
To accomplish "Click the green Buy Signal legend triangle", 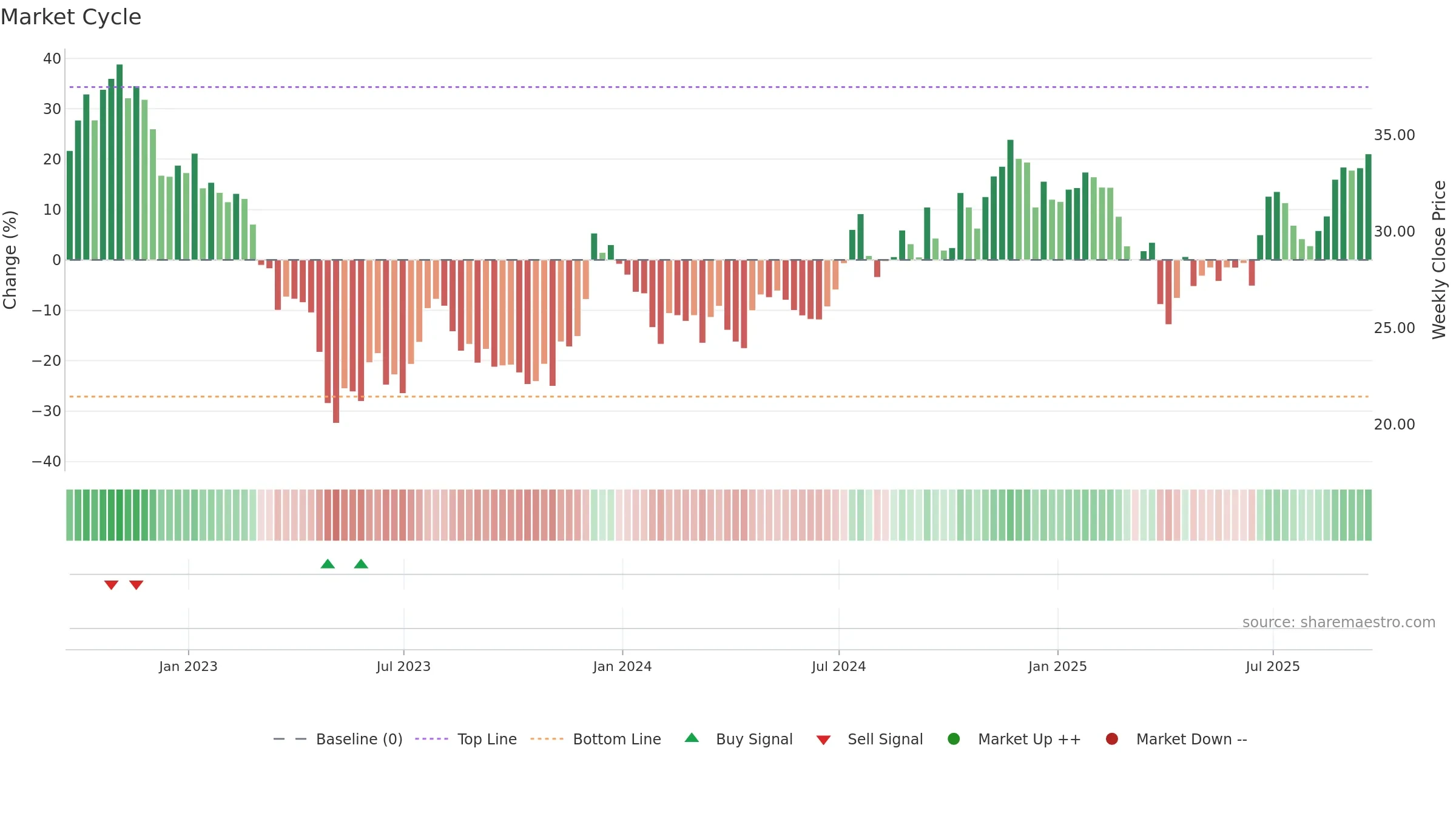I will [692, 738].
